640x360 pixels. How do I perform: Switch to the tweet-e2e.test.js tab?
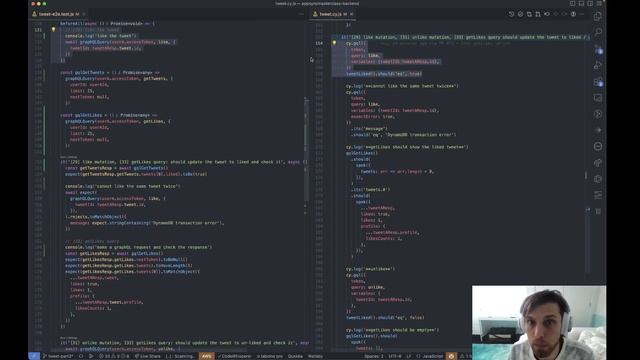[56, 14]
